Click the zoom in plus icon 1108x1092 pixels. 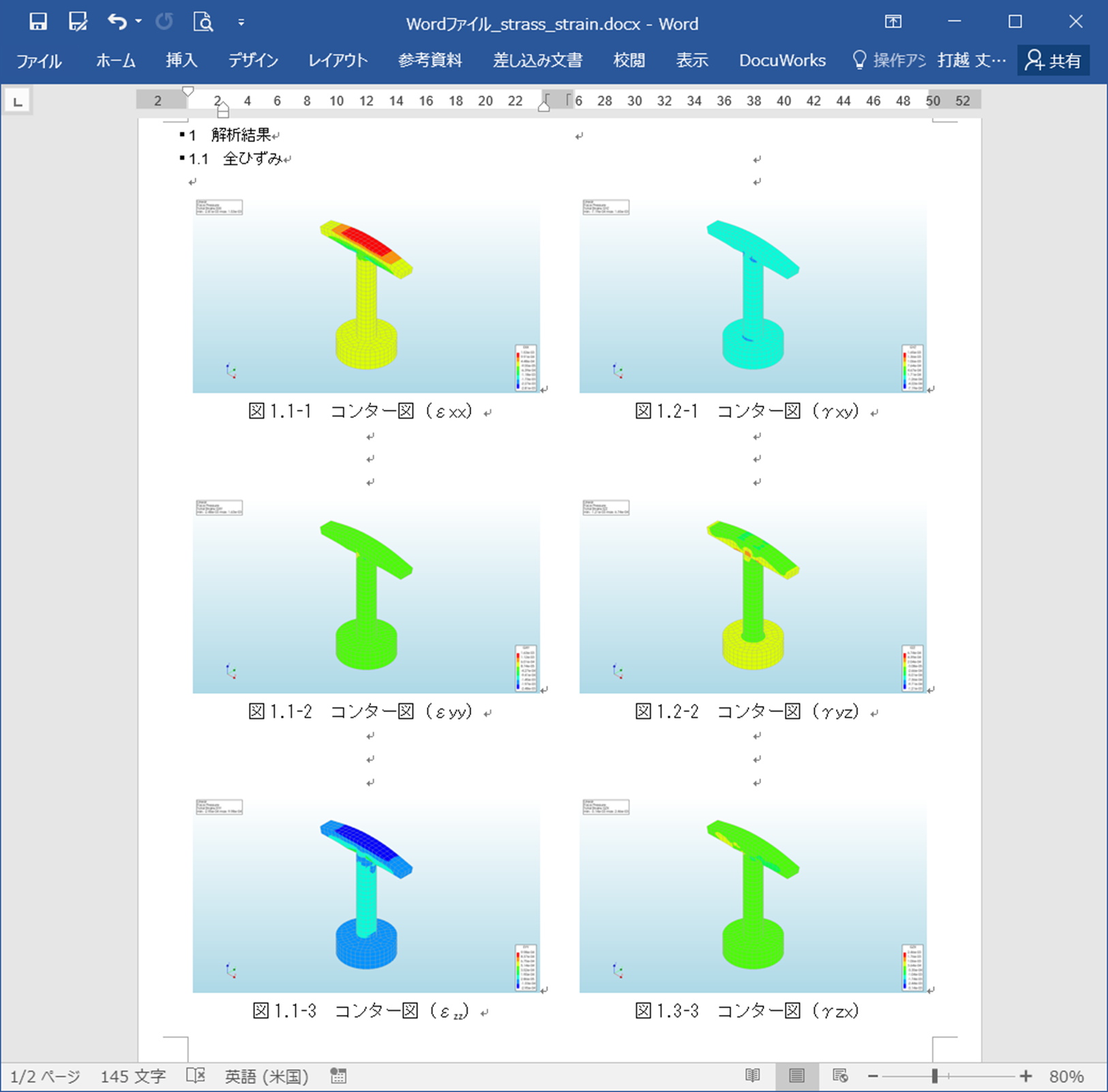tap(1025, 1076)
